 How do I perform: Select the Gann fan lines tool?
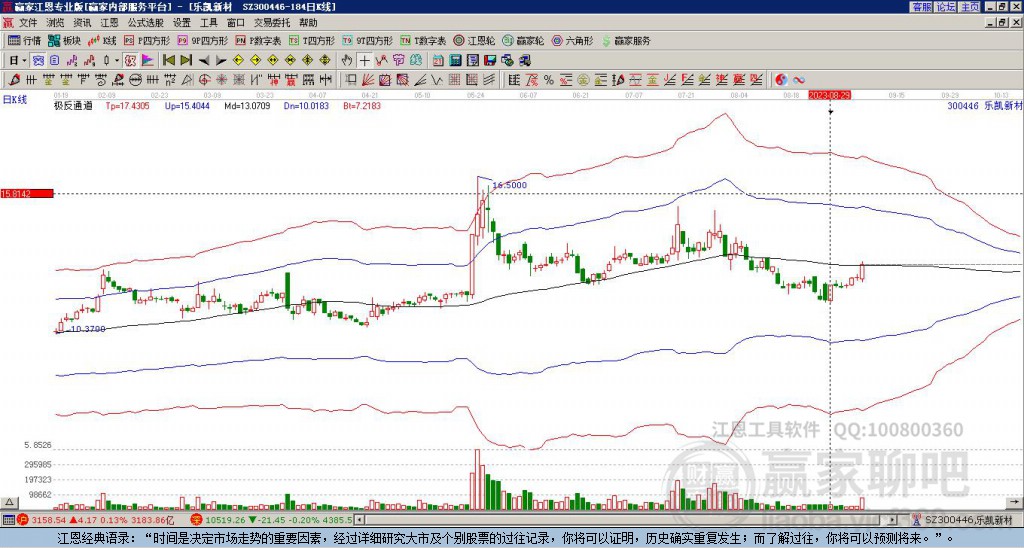[368, 80]
